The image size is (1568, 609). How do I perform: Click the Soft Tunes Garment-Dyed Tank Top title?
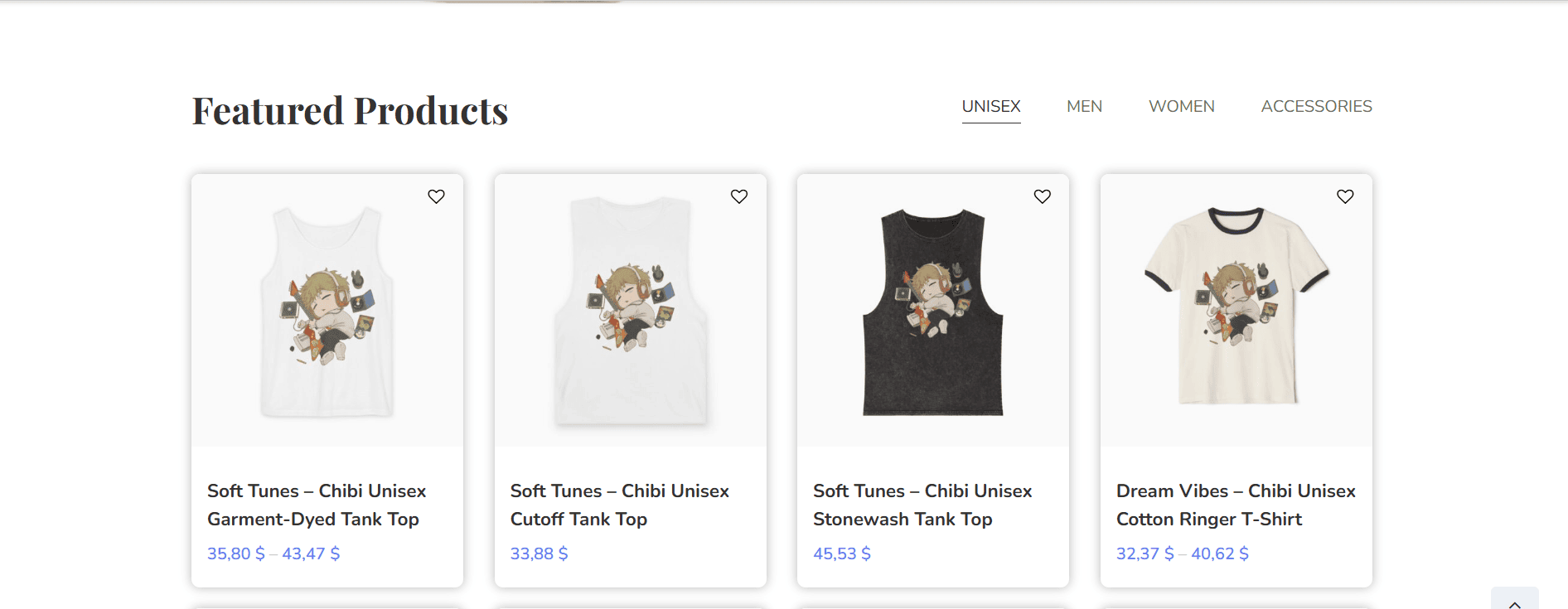point(316,505)
